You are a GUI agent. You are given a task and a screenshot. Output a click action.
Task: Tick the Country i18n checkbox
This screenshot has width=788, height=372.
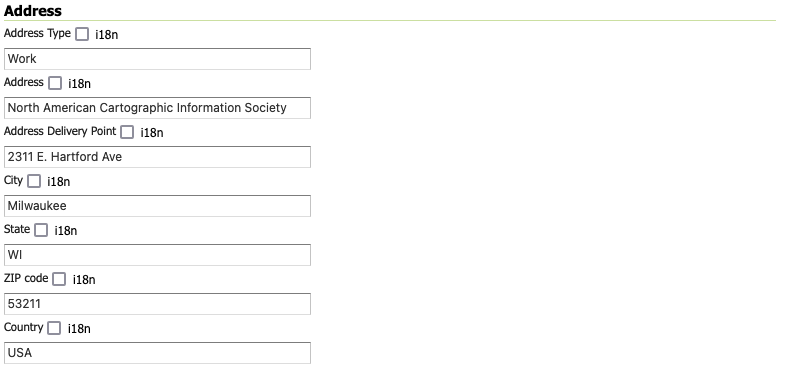click(x=54, y=328)
